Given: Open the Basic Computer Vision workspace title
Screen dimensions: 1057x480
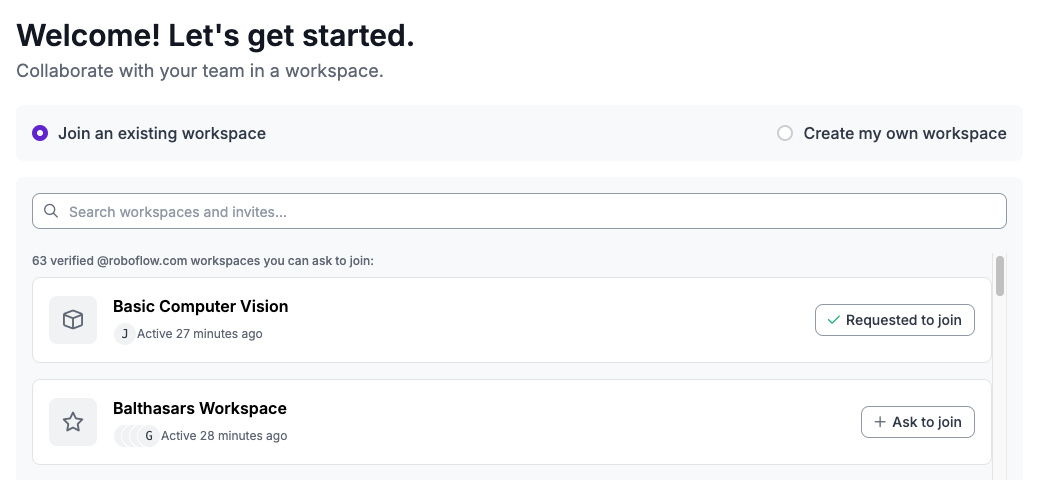Looking at the screenshot, I should tap(200, 306).
